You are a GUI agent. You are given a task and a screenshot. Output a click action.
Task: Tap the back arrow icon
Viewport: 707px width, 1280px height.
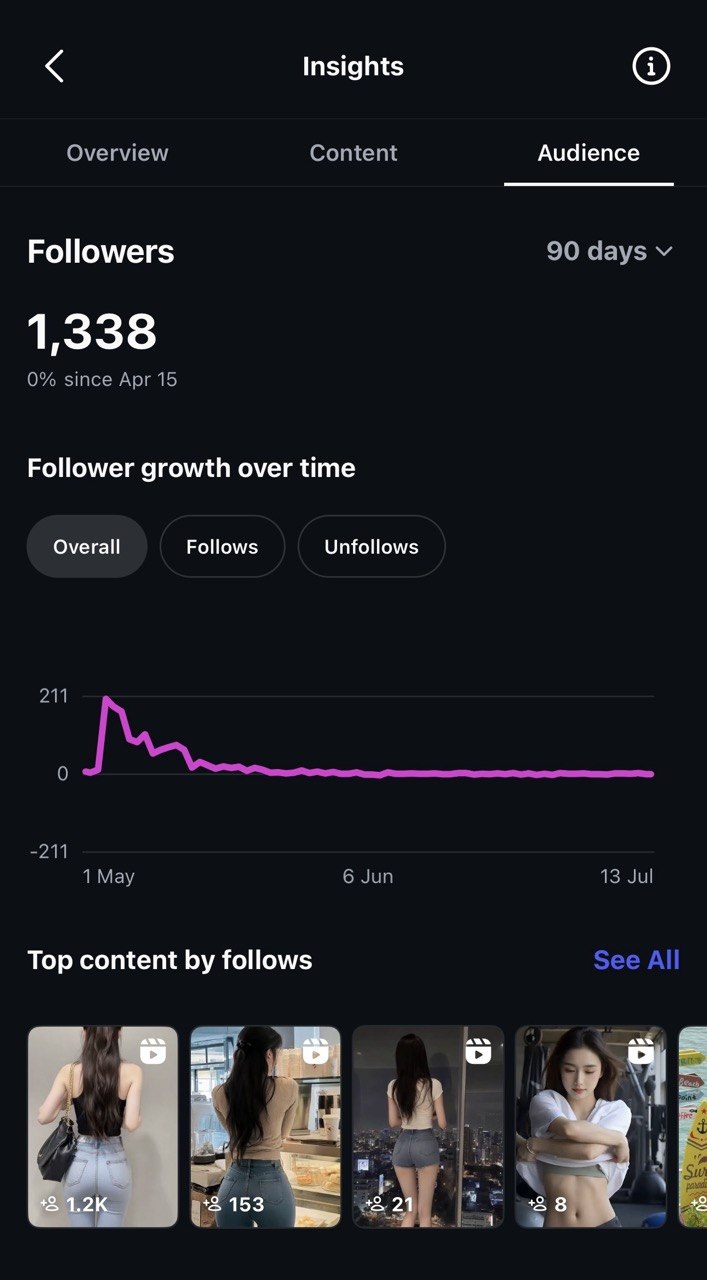point(54,67)
